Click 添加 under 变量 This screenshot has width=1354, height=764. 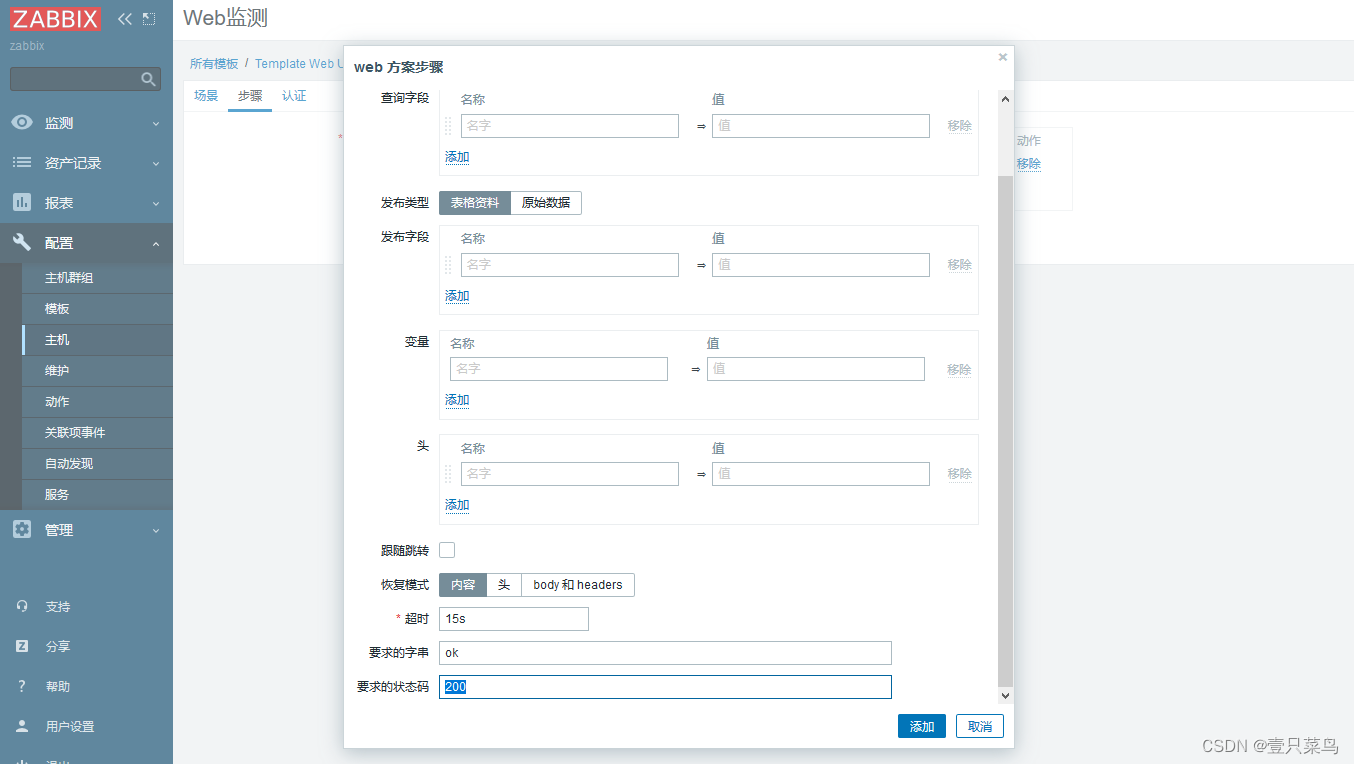(x=457, y=400)
